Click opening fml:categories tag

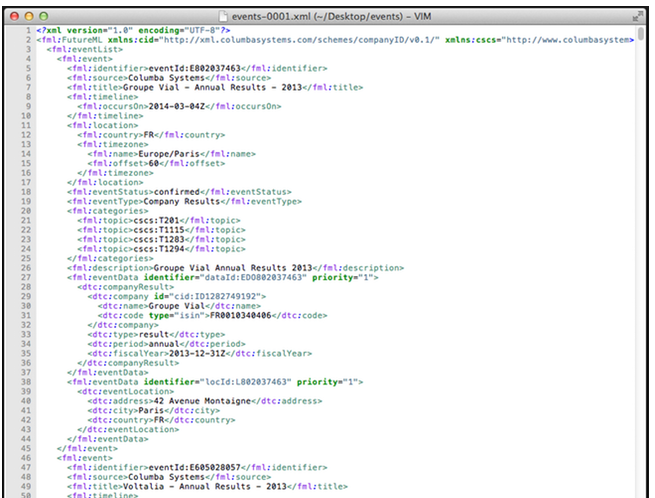(x=107, y=211)
